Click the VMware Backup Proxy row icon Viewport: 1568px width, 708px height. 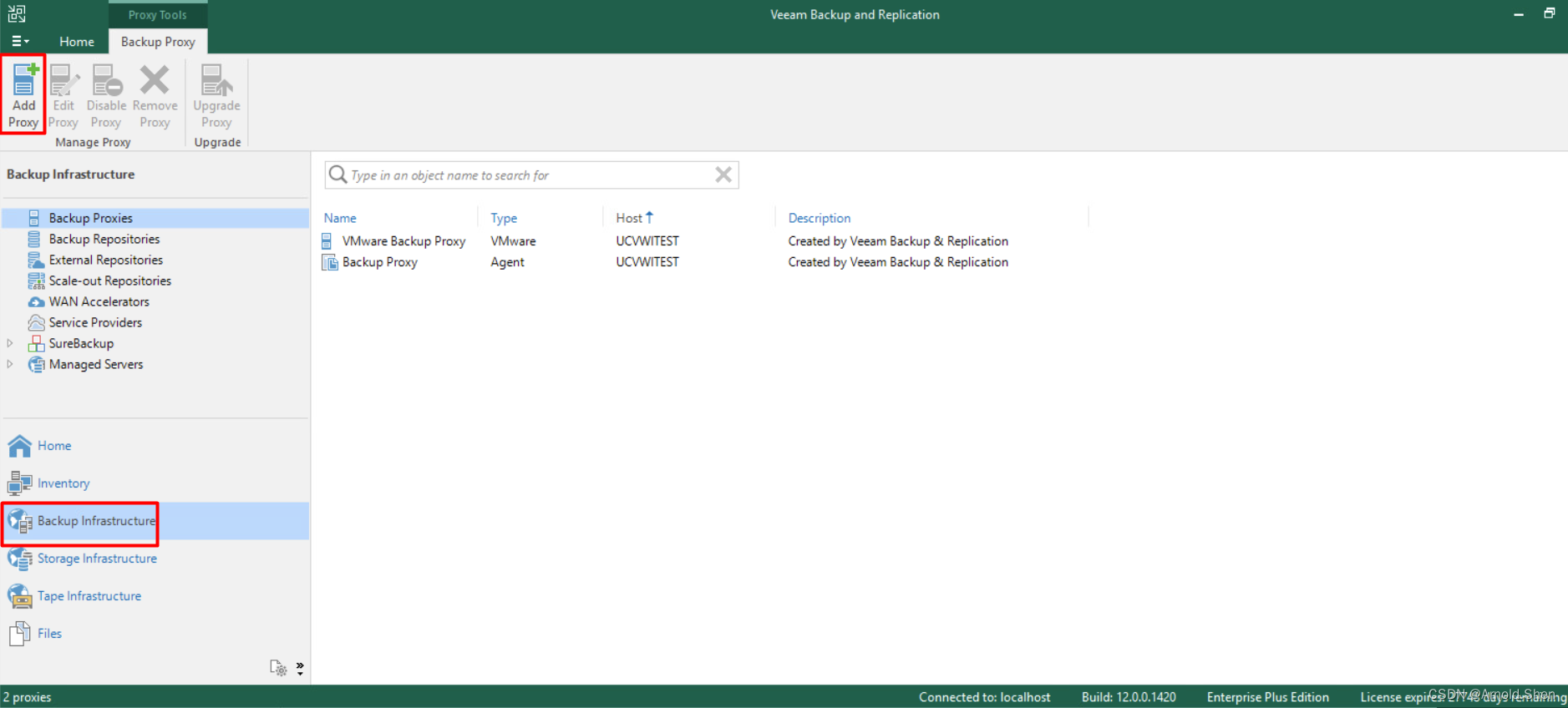click(x=327, y=241)
